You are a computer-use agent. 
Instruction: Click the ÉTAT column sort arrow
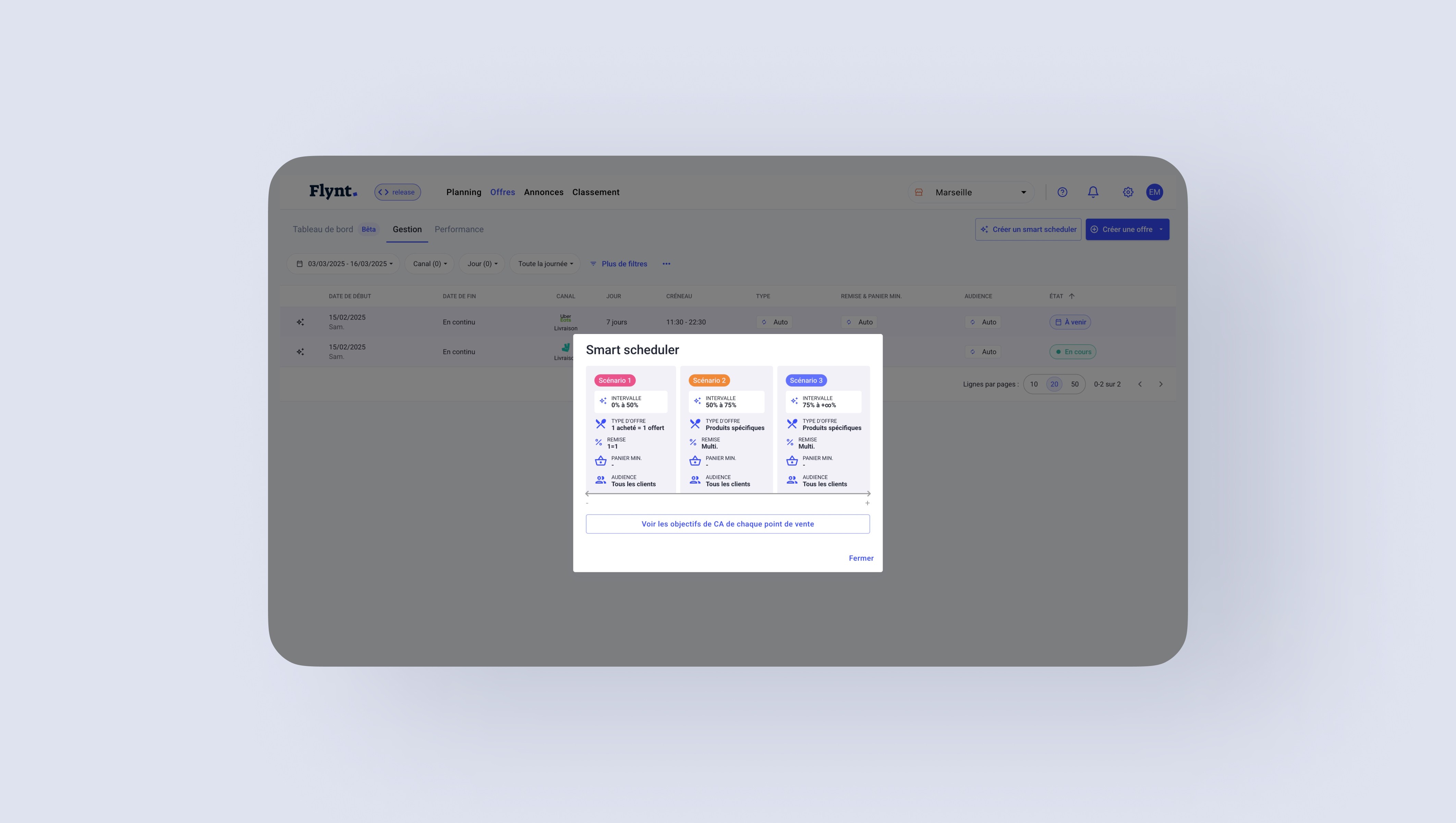tap(1072, 296)
